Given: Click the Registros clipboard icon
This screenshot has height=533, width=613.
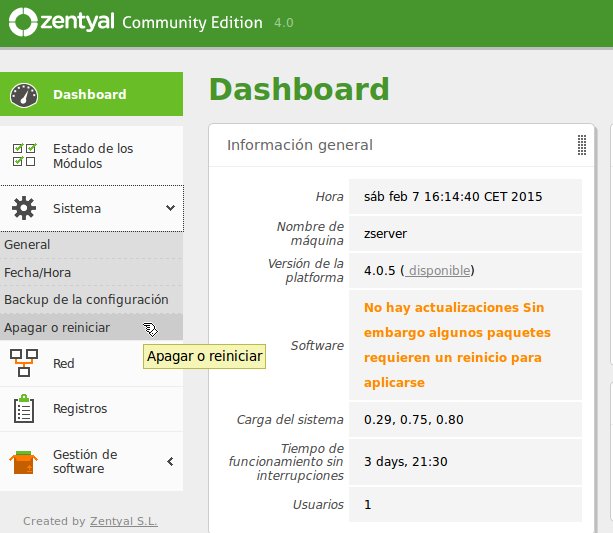Looking at the screenshot, I should tap(24, 409).
